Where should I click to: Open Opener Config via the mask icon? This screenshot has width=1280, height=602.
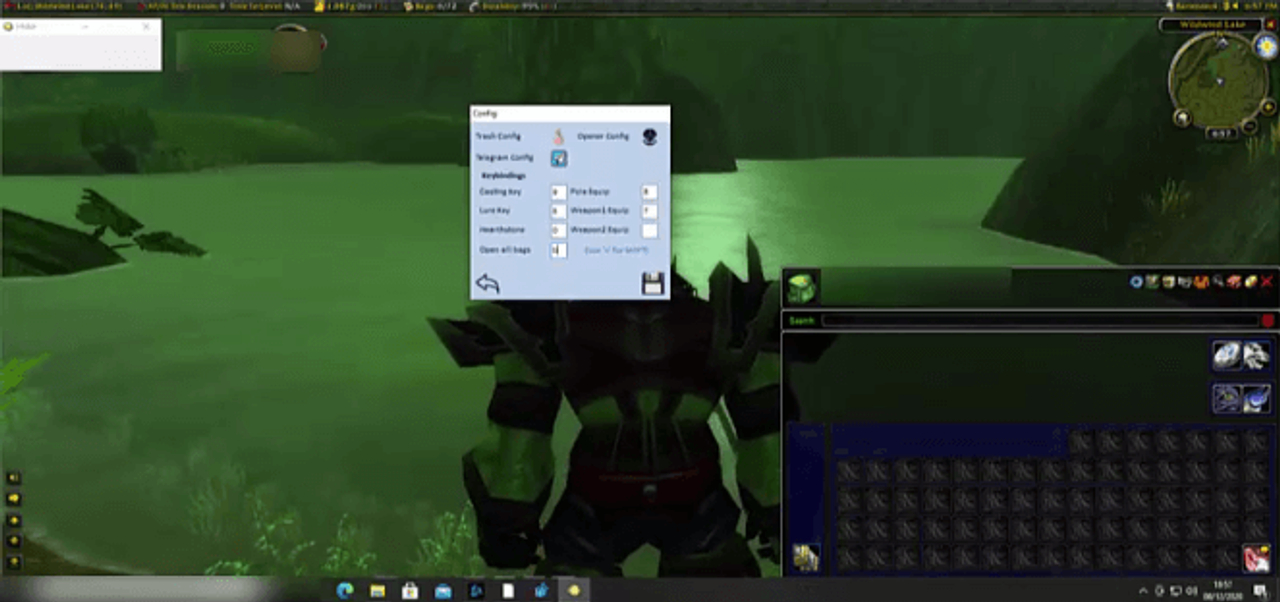[x=649, y=136]
